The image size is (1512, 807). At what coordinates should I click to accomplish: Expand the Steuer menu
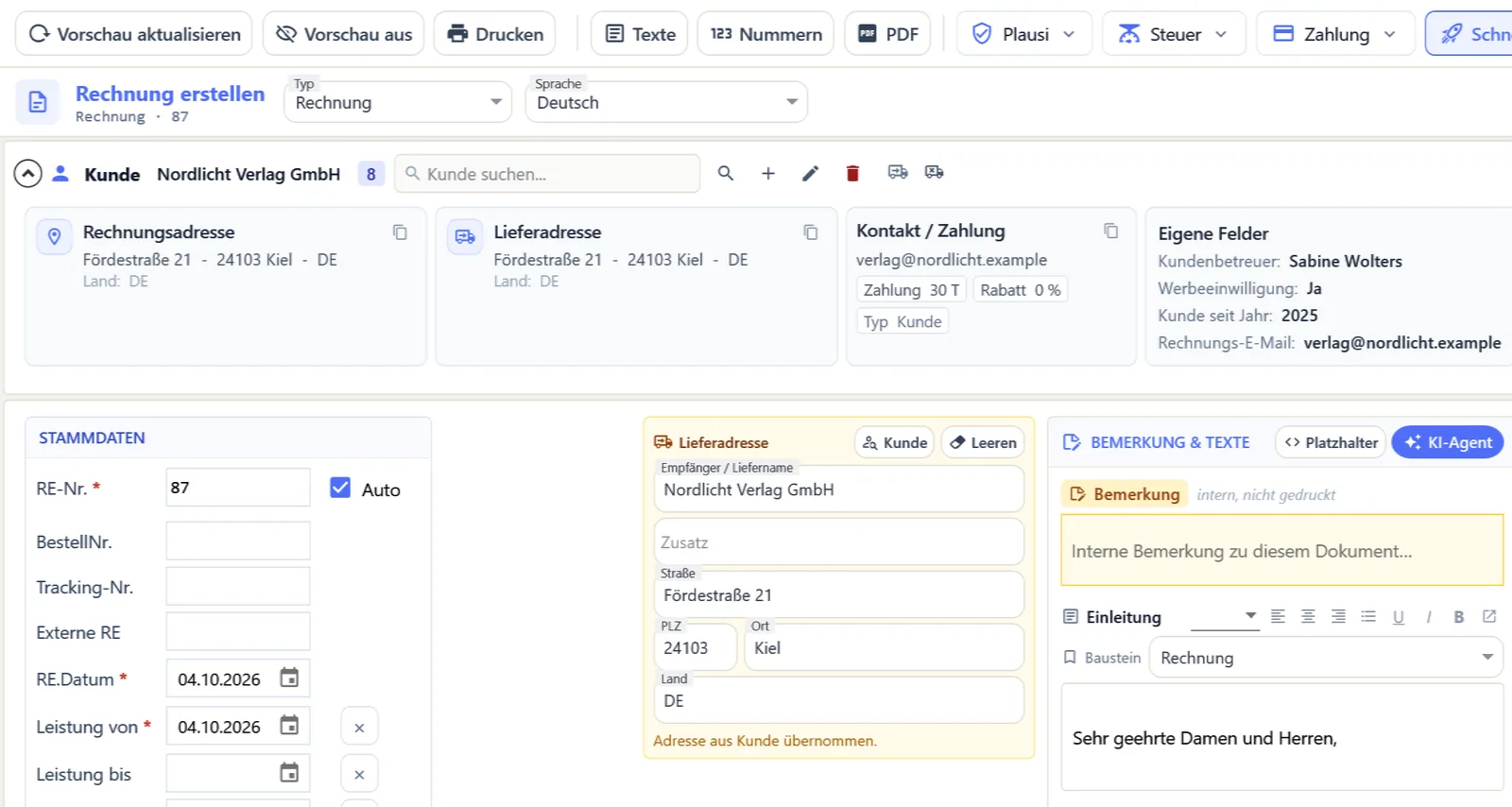click(x=1174, y=34)
